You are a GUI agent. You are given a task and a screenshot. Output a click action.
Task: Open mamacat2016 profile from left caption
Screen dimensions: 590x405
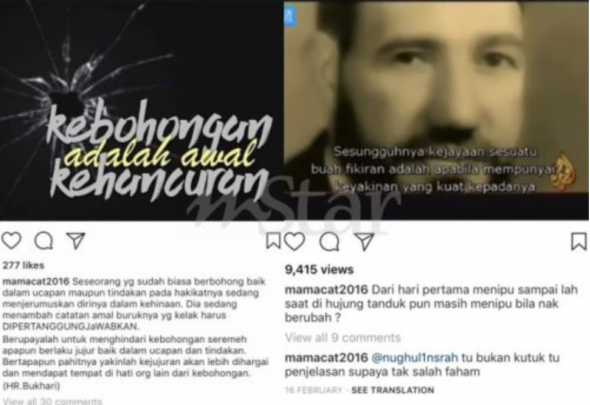[x=36, y=281]
